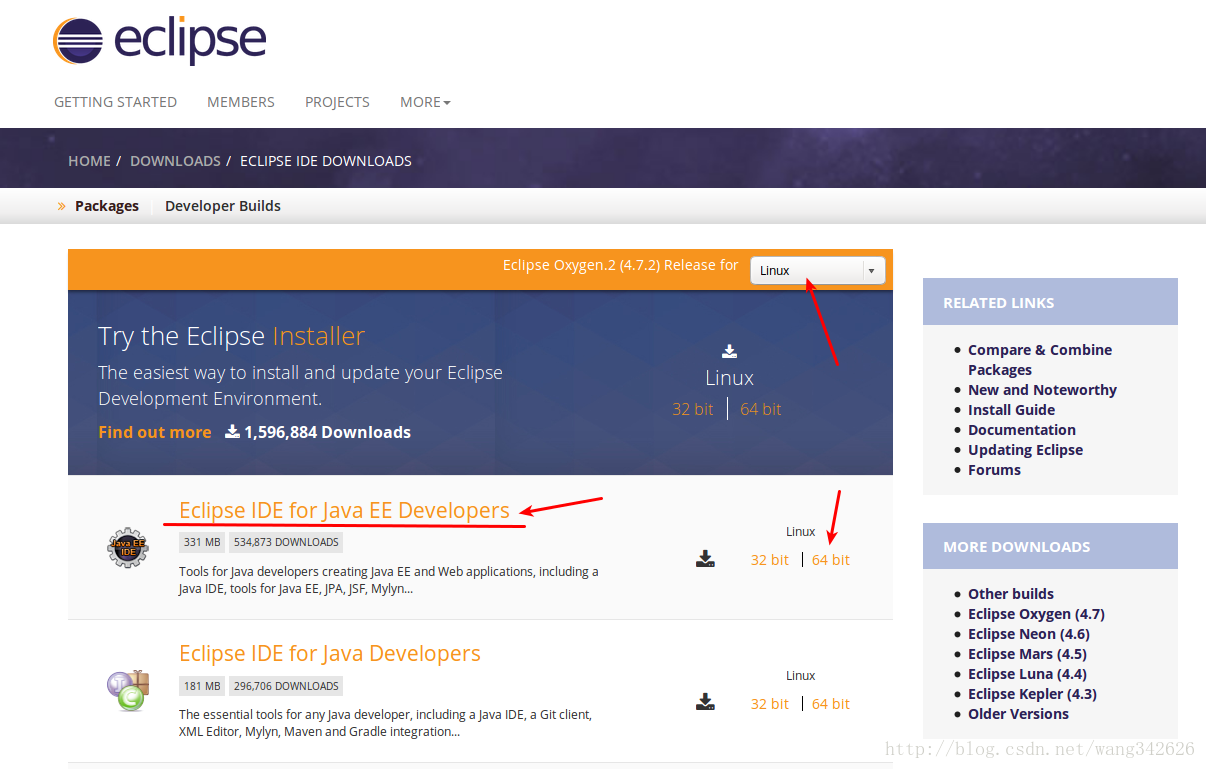Image resolution: width=1206 pixels, height=769 pixels.
Task: Click the Eclipse logo
Action: pyautogui.click(x=160, y=41)
